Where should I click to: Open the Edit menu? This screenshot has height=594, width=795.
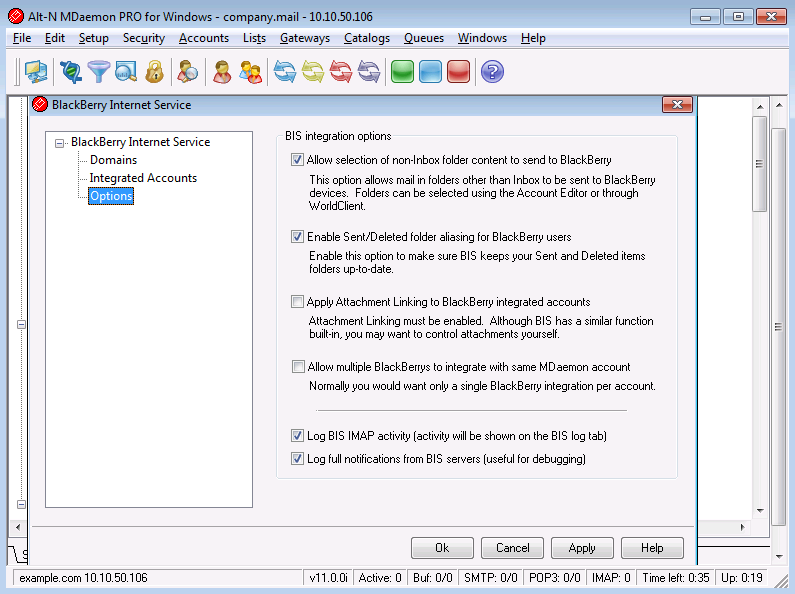[55, 38]
